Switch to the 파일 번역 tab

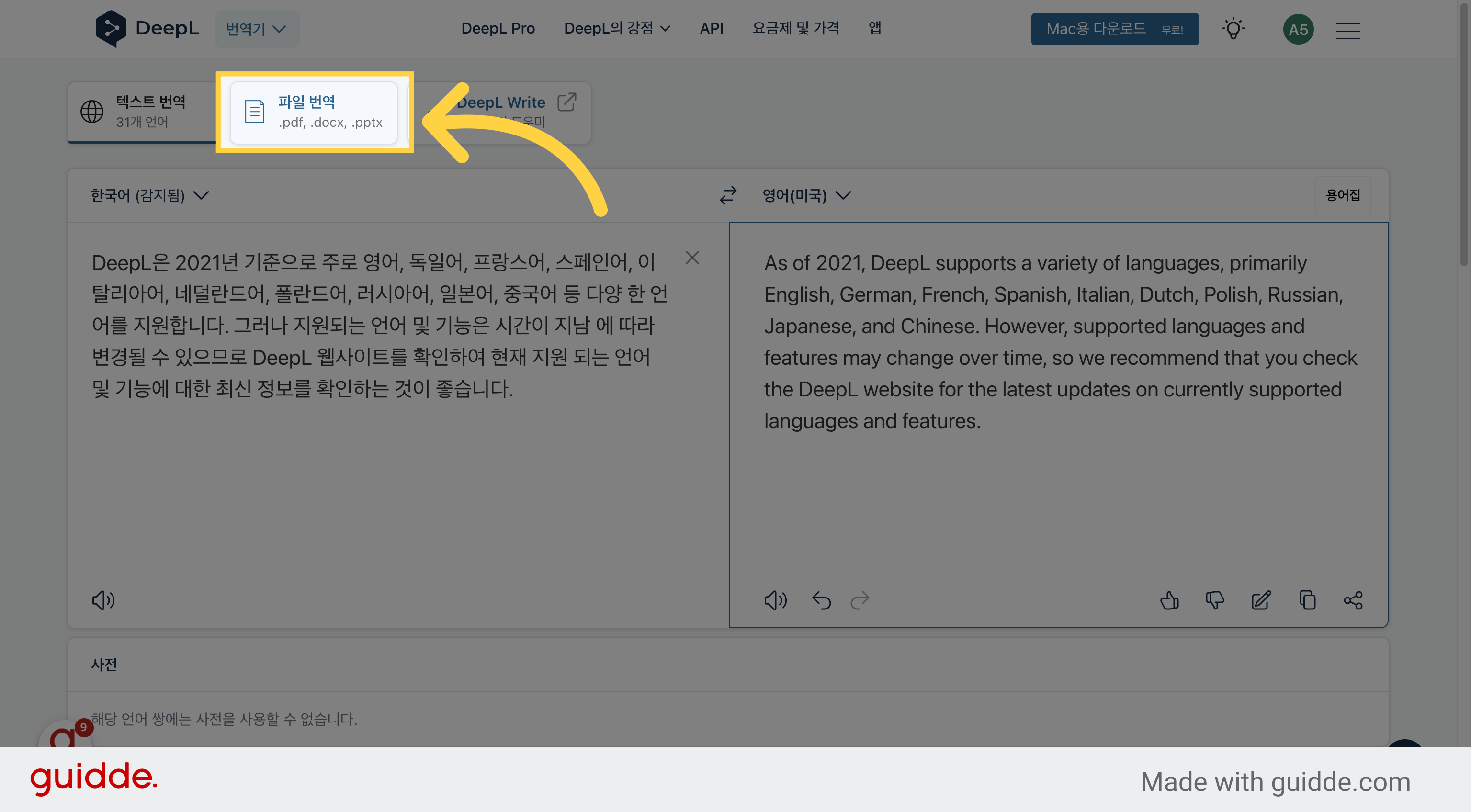(x=314, y=112)
